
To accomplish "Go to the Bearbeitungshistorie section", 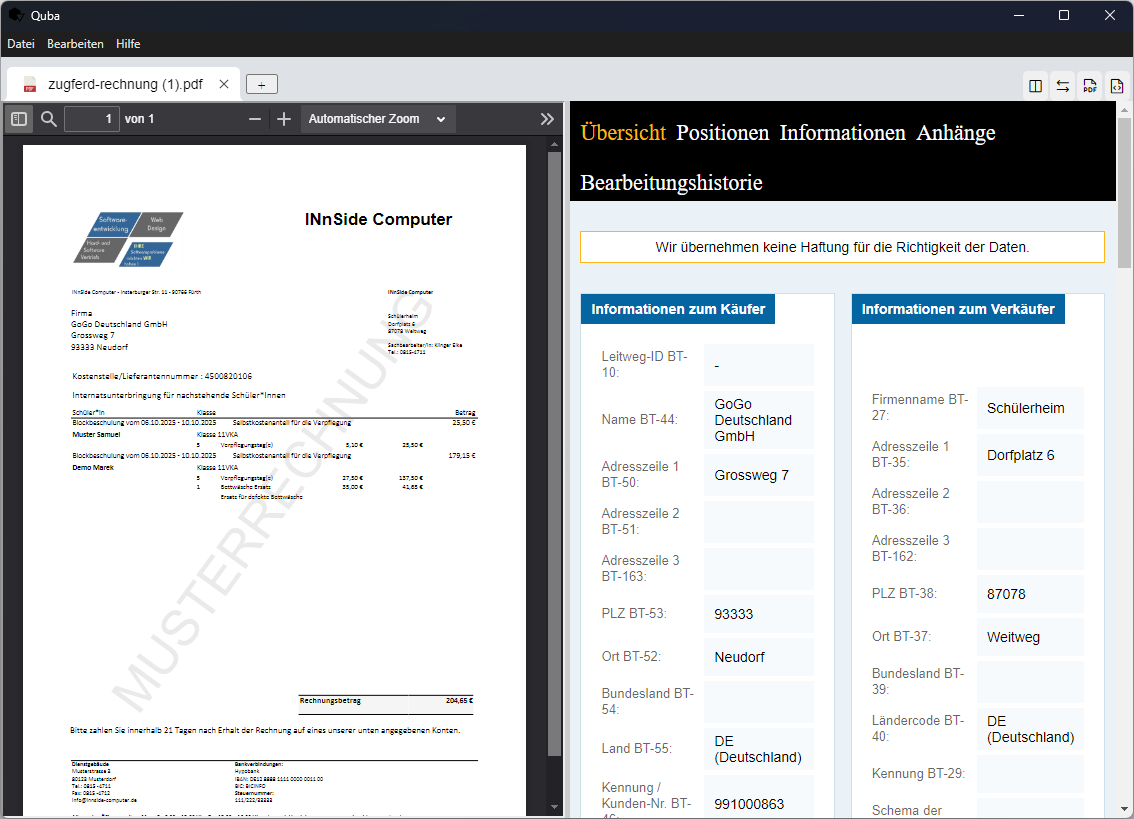I will tap(671, 183).
